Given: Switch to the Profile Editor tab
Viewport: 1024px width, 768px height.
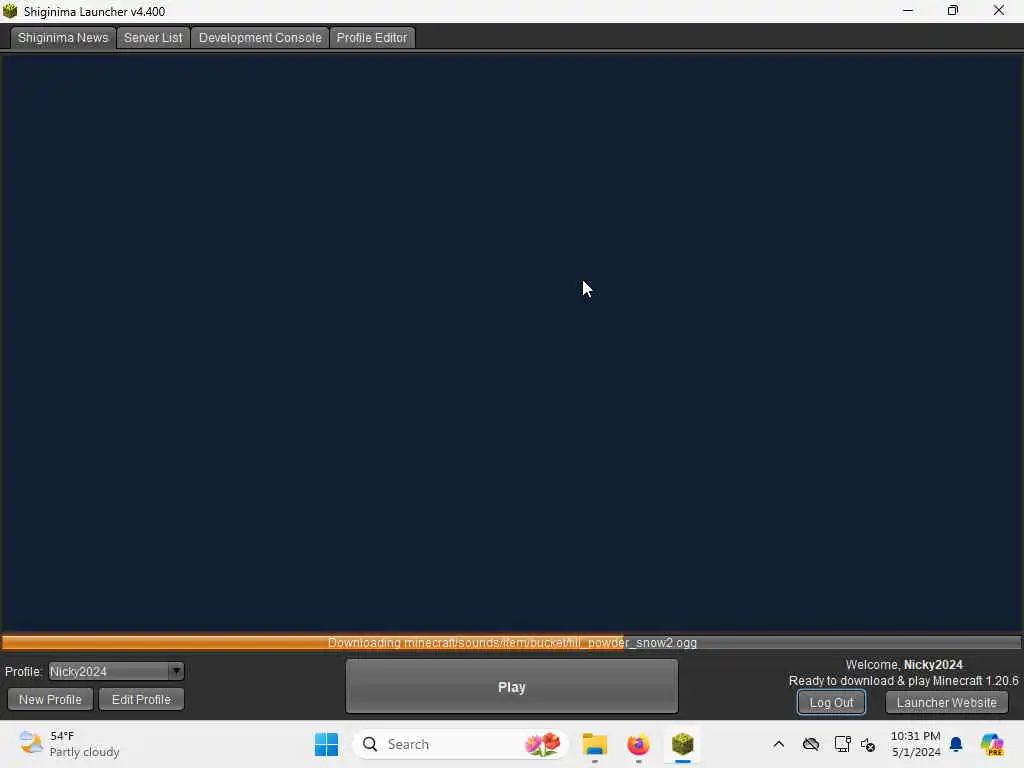Looking at the screenshot, I should click(372, 38).
